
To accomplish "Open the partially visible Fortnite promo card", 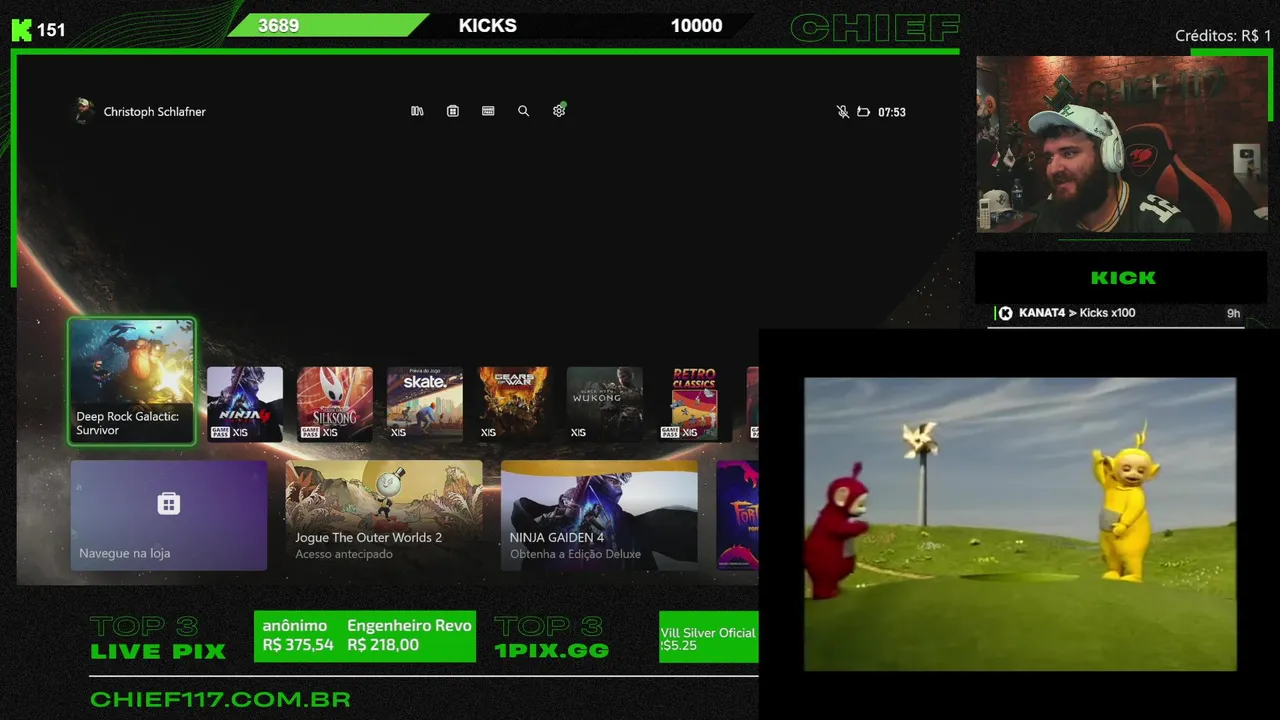I will click(738, 515).
